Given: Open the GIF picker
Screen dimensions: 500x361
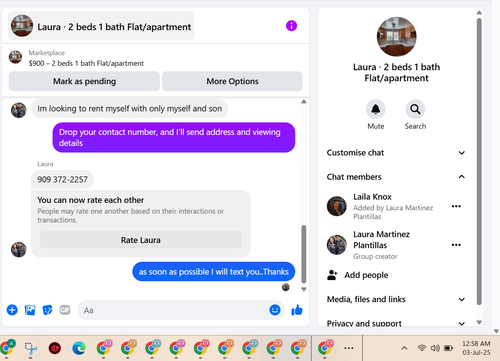Looking at the screenshot, I should (x=65, y=310).
